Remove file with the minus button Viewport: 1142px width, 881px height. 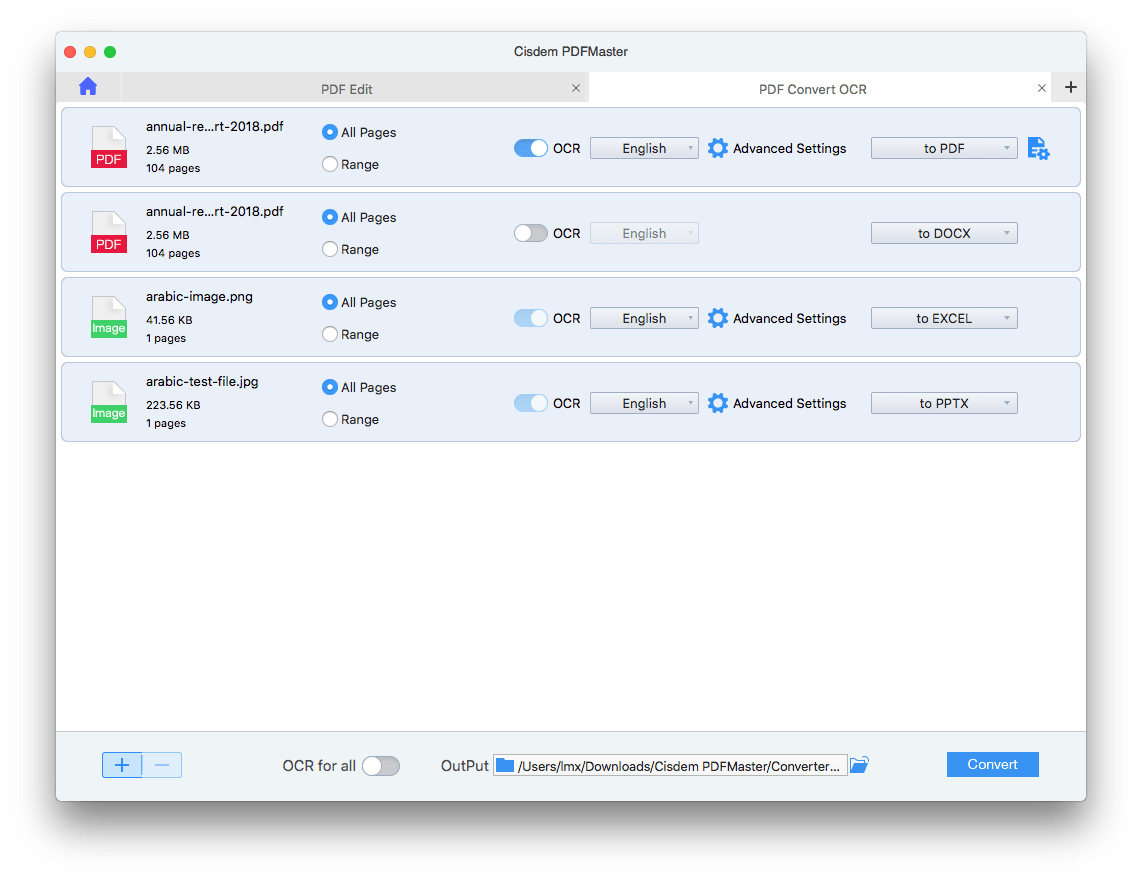click(162, 765)
